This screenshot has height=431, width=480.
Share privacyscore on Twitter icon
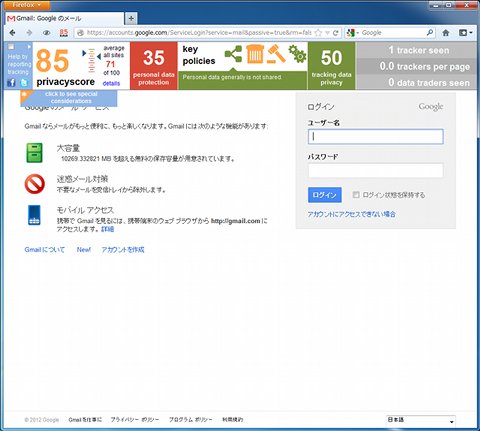(x=24, y=82)
